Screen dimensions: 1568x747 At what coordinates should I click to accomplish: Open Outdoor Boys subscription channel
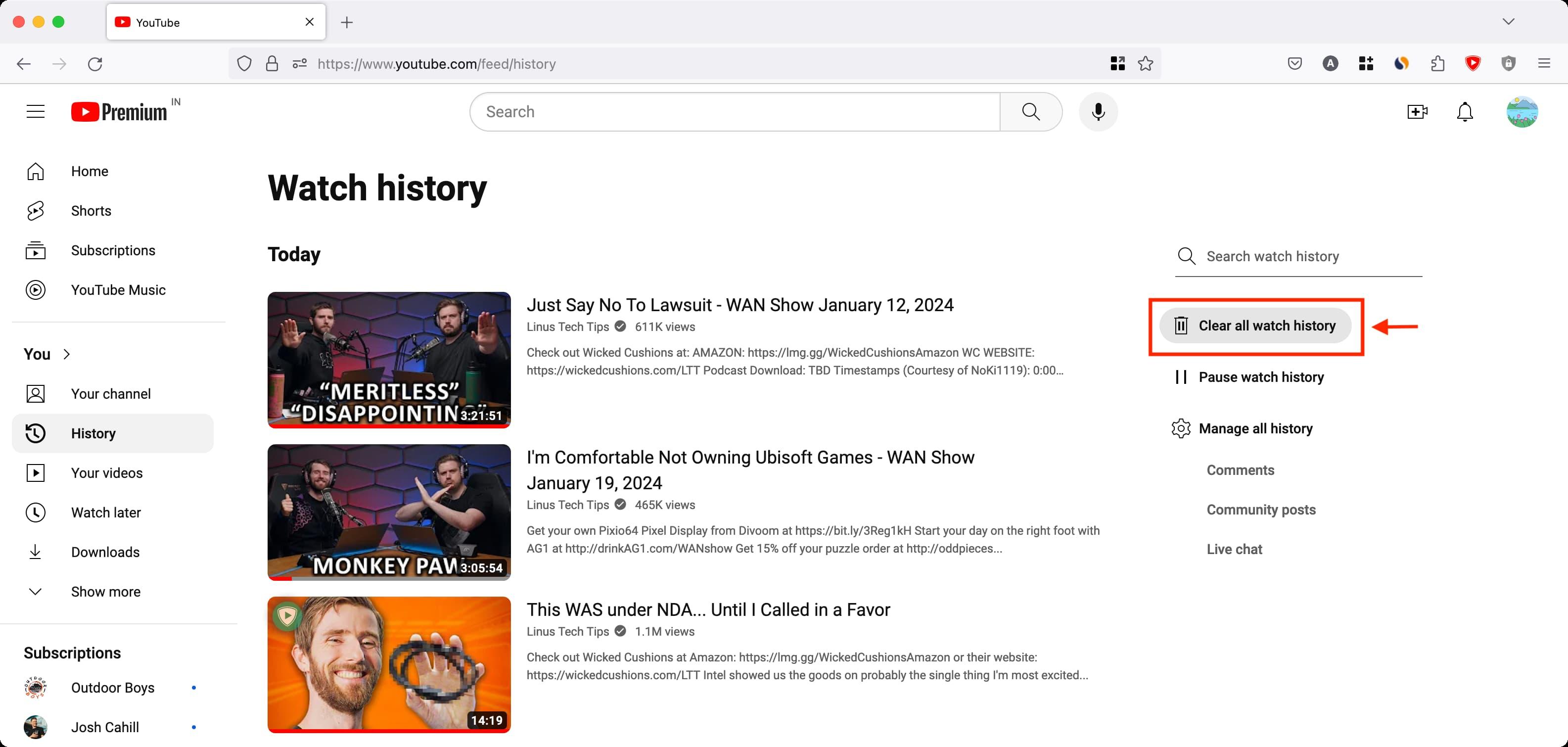[113, 688]
